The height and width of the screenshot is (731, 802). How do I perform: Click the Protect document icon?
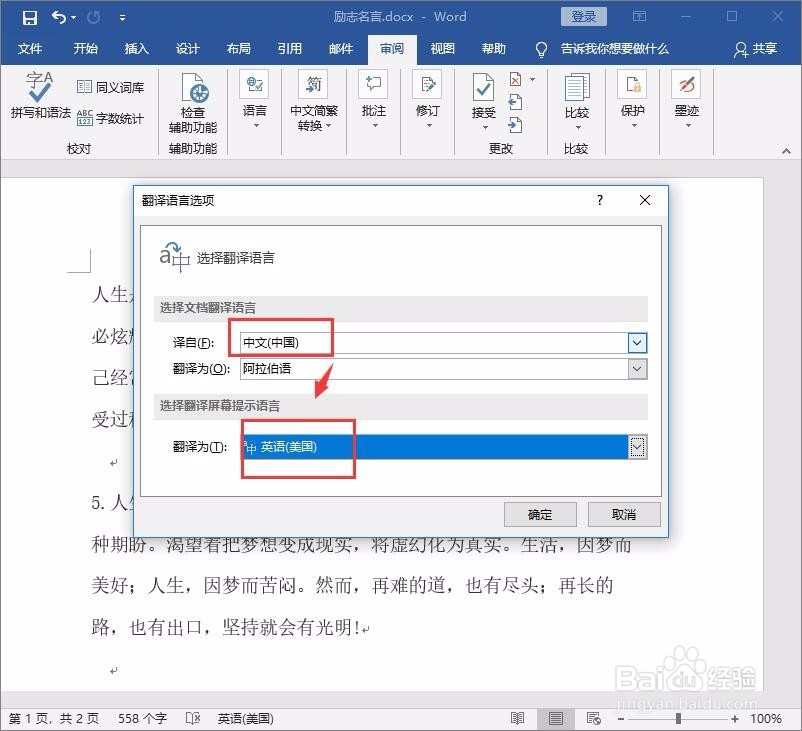tap(632, 95)
